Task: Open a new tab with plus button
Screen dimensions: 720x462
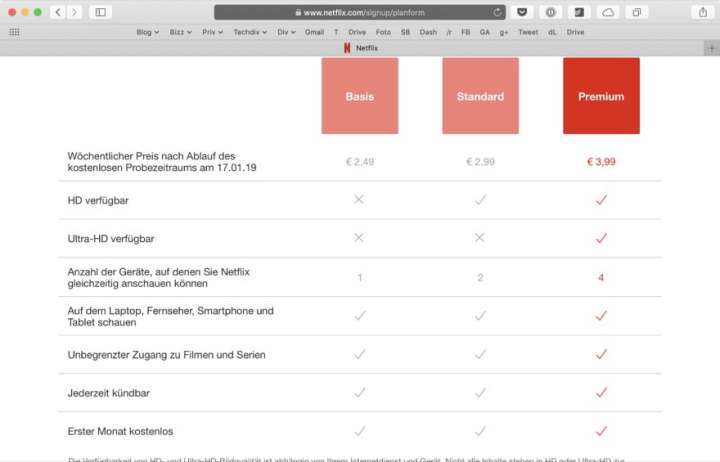Action: 711,48
